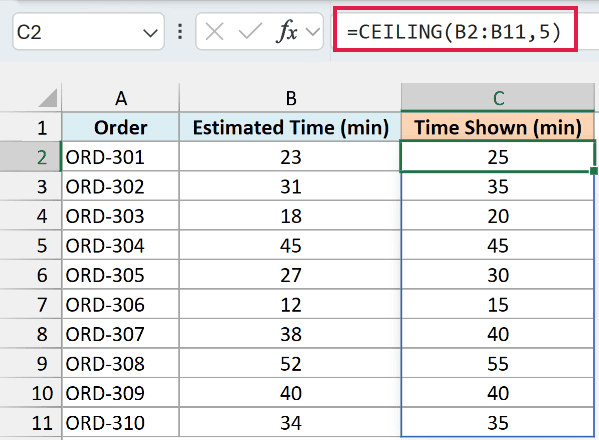Select row 6 header
599x440 pixels.
tap(31, 275)
